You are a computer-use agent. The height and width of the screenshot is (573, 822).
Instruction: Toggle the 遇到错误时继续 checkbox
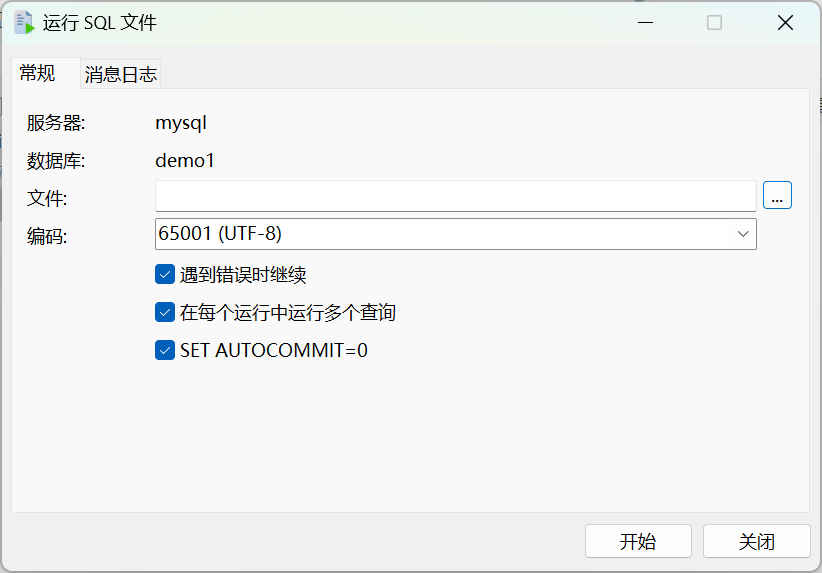tap(165, 274)
